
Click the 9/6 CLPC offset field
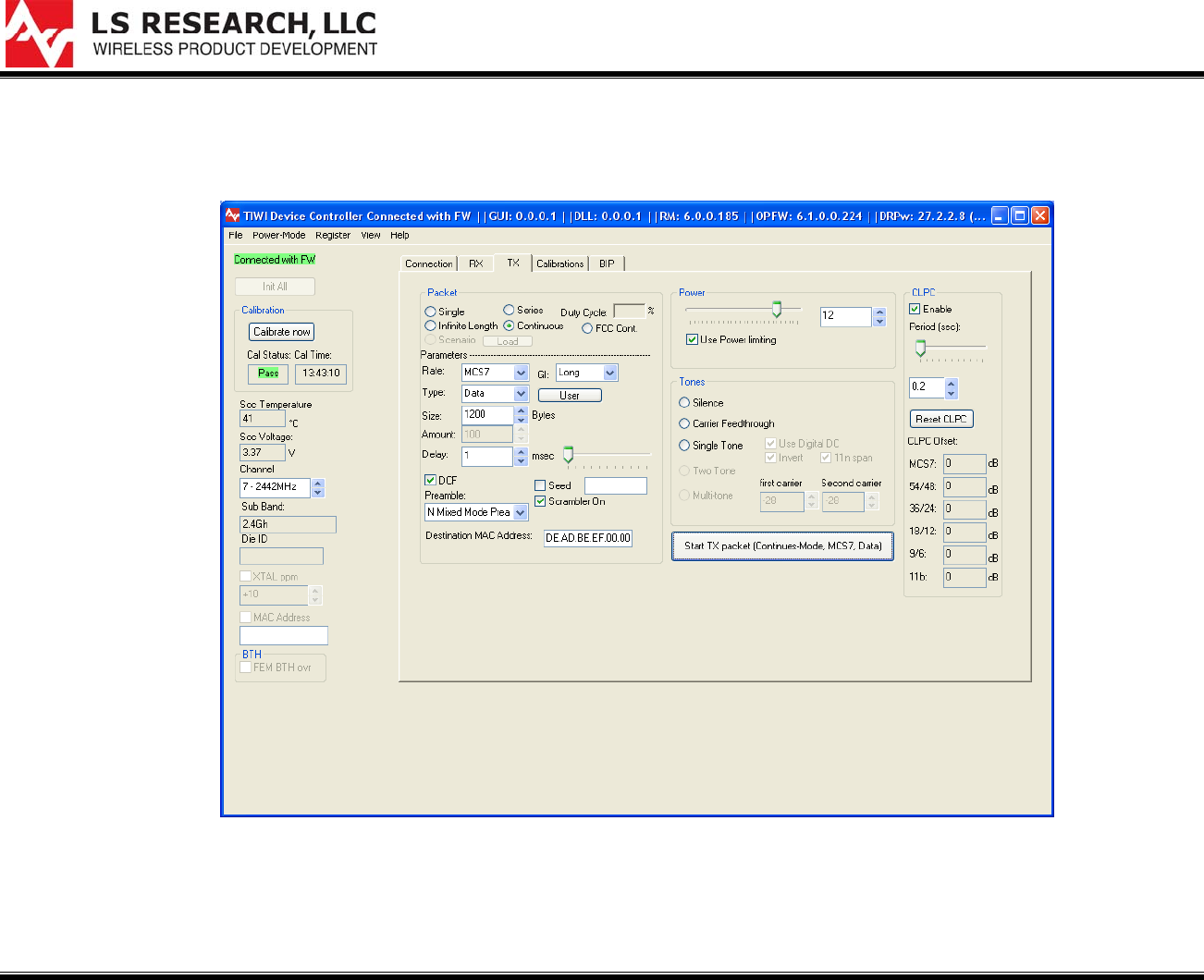(x=964, y=555)
